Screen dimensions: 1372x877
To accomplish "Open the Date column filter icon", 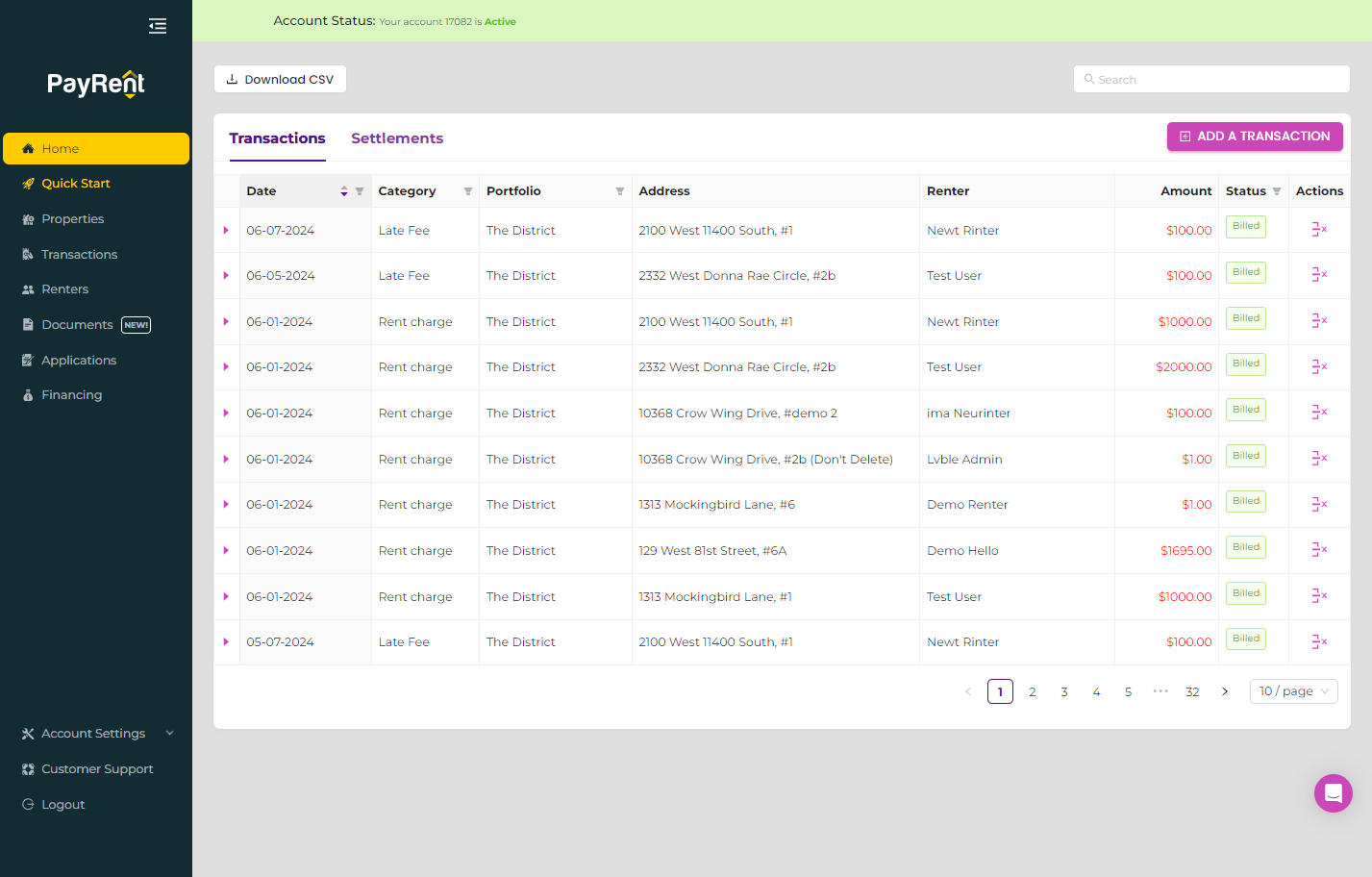I will coord(360,191).
